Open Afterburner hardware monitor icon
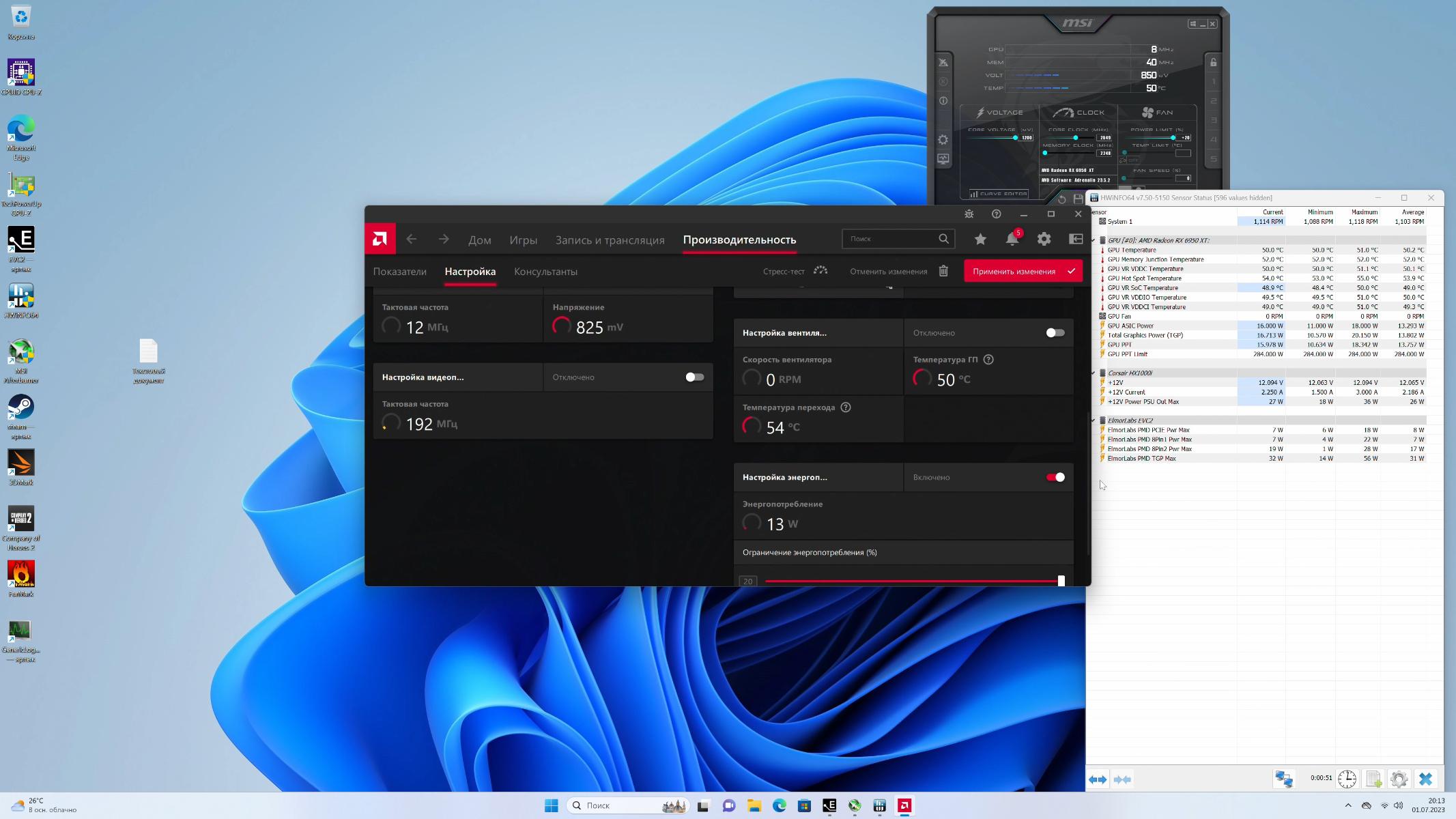 943,159
